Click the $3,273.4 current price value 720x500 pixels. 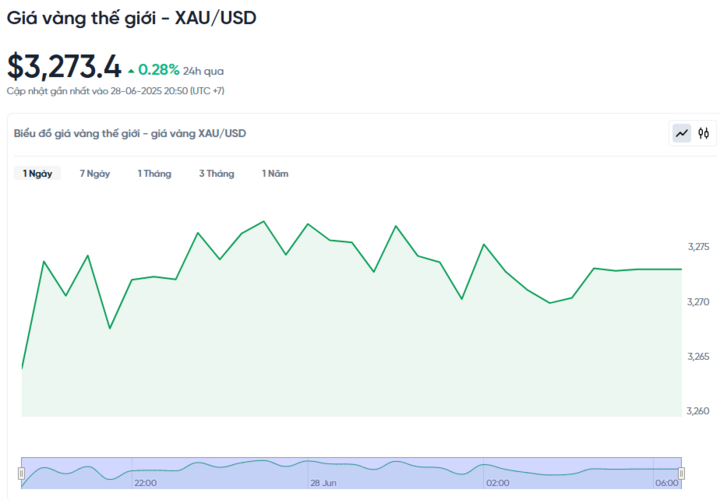64,67
